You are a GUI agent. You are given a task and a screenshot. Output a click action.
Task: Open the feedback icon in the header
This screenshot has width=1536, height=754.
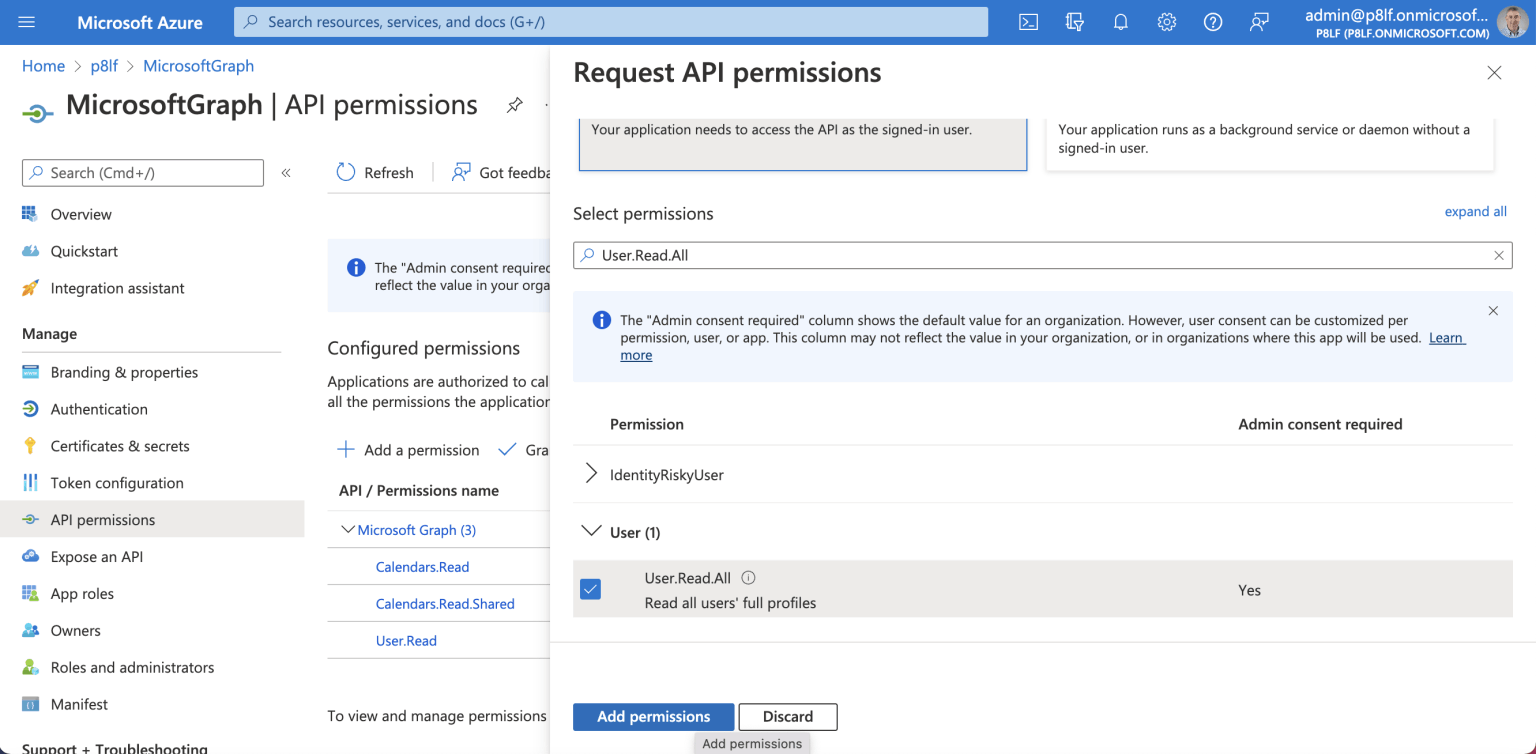coord(1259,22)
